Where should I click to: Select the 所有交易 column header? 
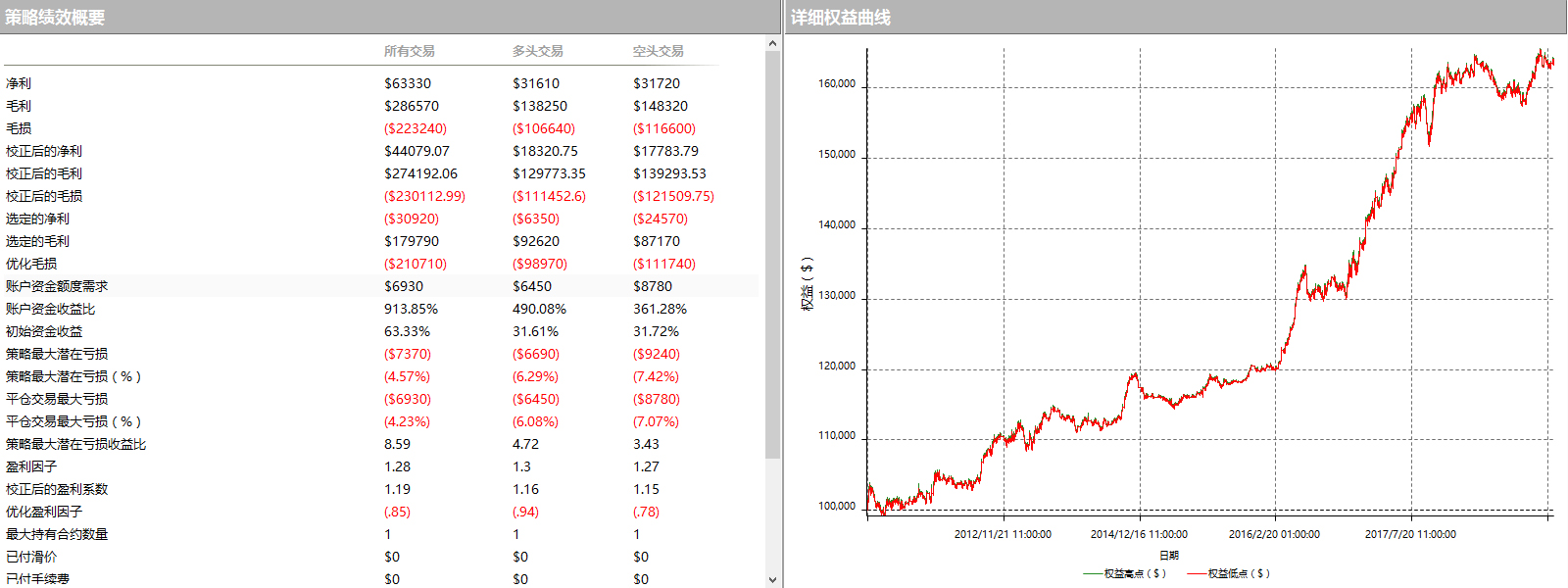click(409, 51)
